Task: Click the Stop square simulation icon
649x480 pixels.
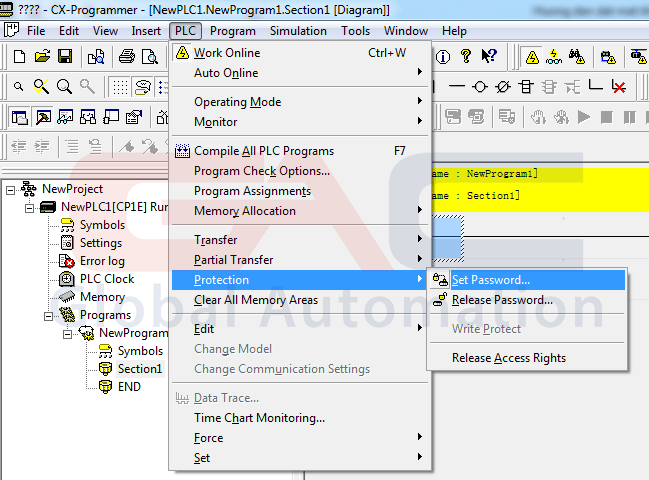Action: pos(606,117)
